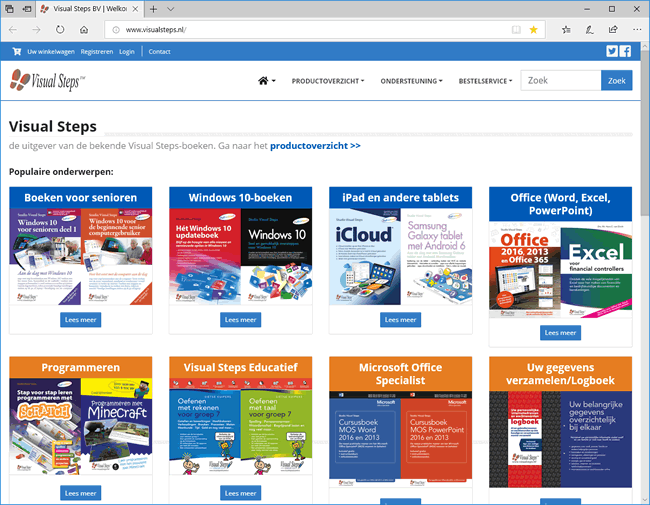Click the Add notes pen icon
The height and width of the screenshot is (505, 650).
click(x=589, y=30)
